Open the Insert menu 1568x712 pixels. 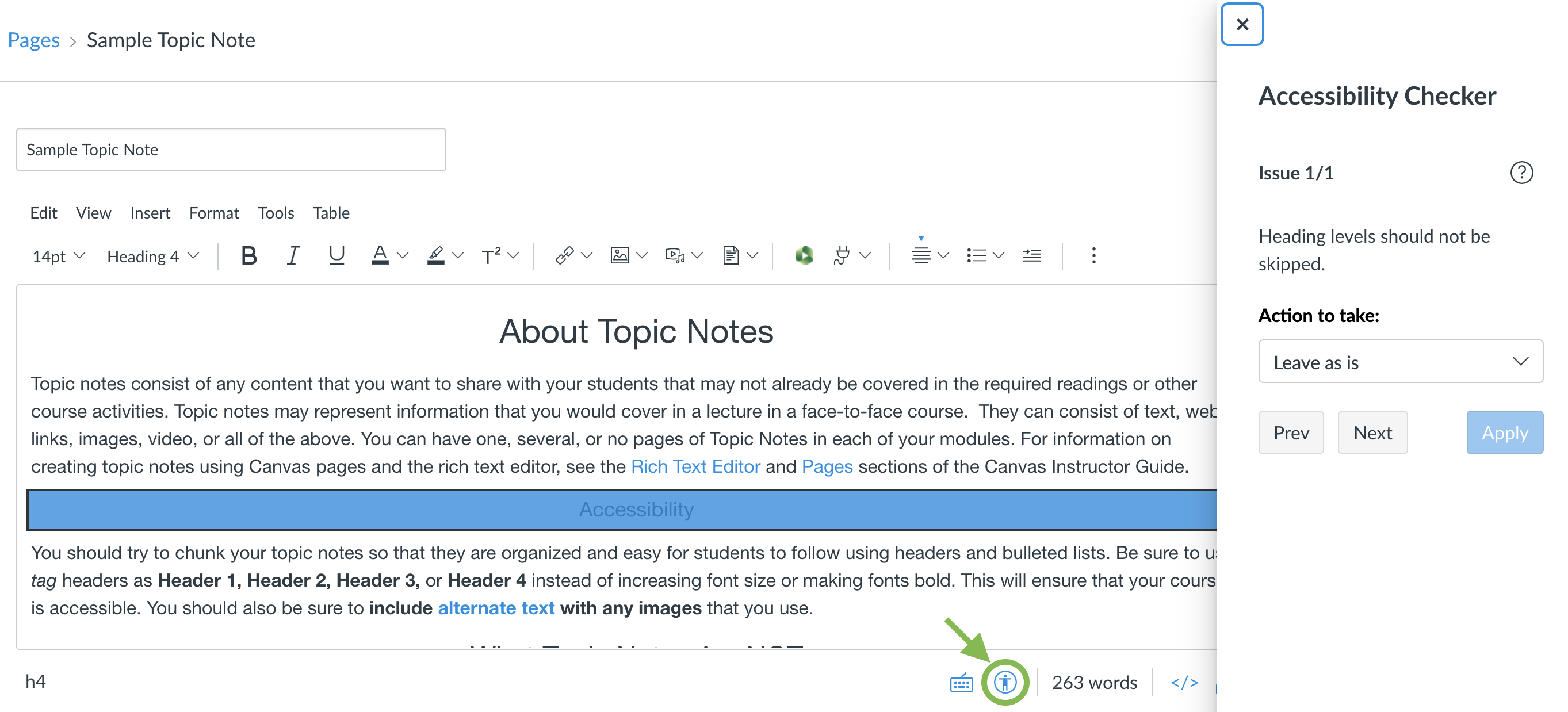pyautogui.click(x=150, y=213)
